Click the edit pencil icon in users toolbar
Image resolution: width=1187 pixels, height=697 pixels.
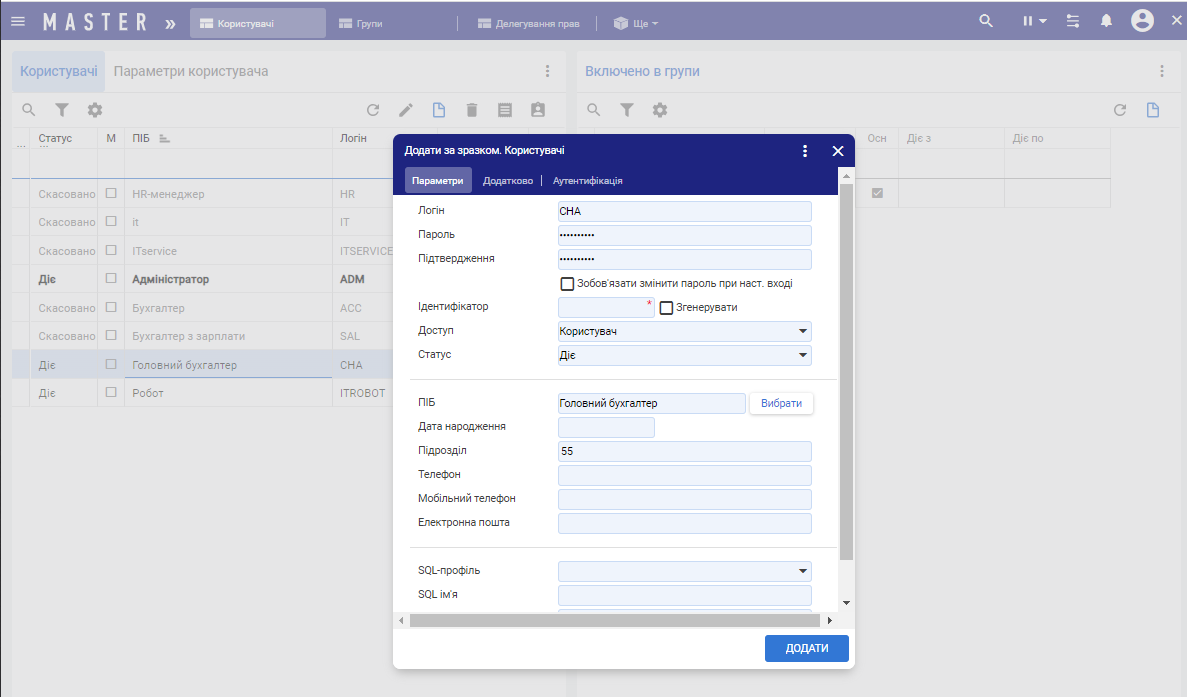tap(406, 110)
